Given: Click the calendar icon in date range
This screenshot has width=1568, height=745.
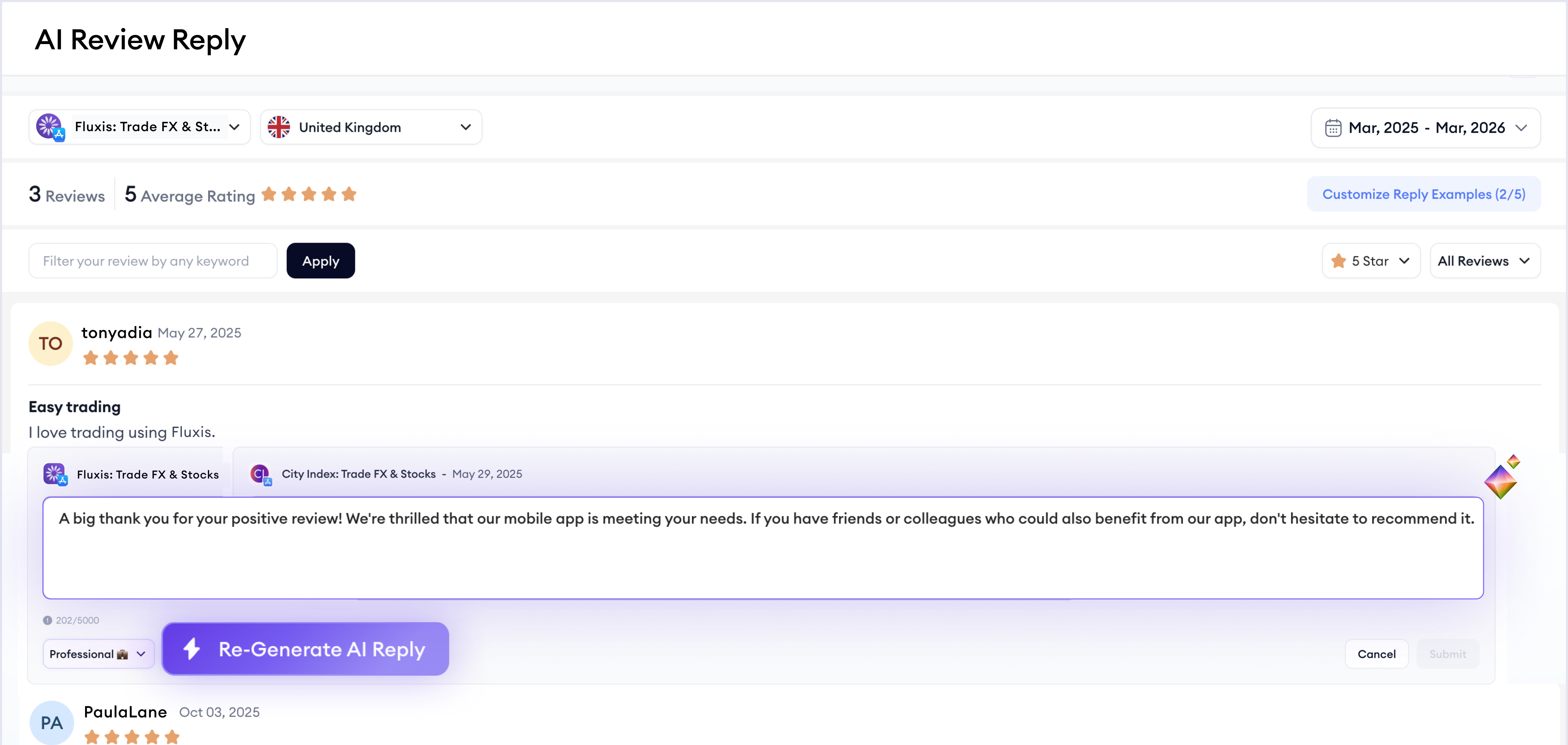Looking at the screenshot, I should [1333, 128].
